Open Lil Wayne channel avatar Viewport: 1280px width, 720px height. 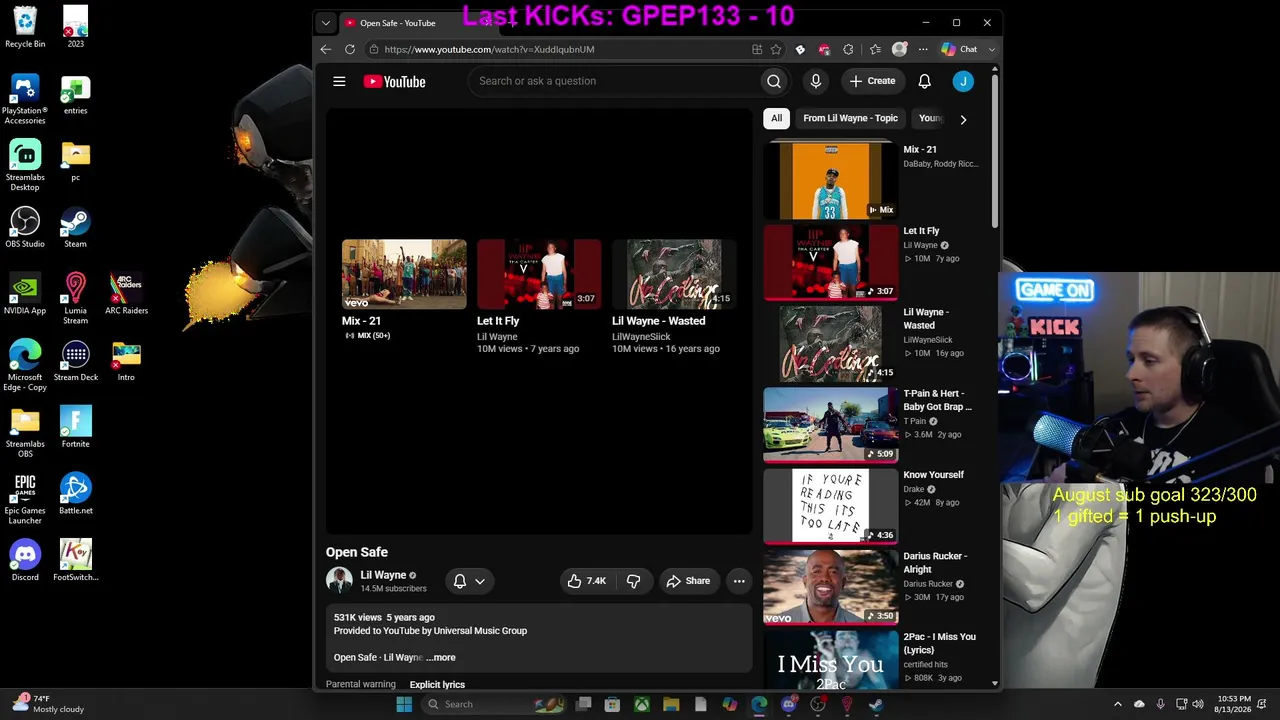(x=339, y=580)
